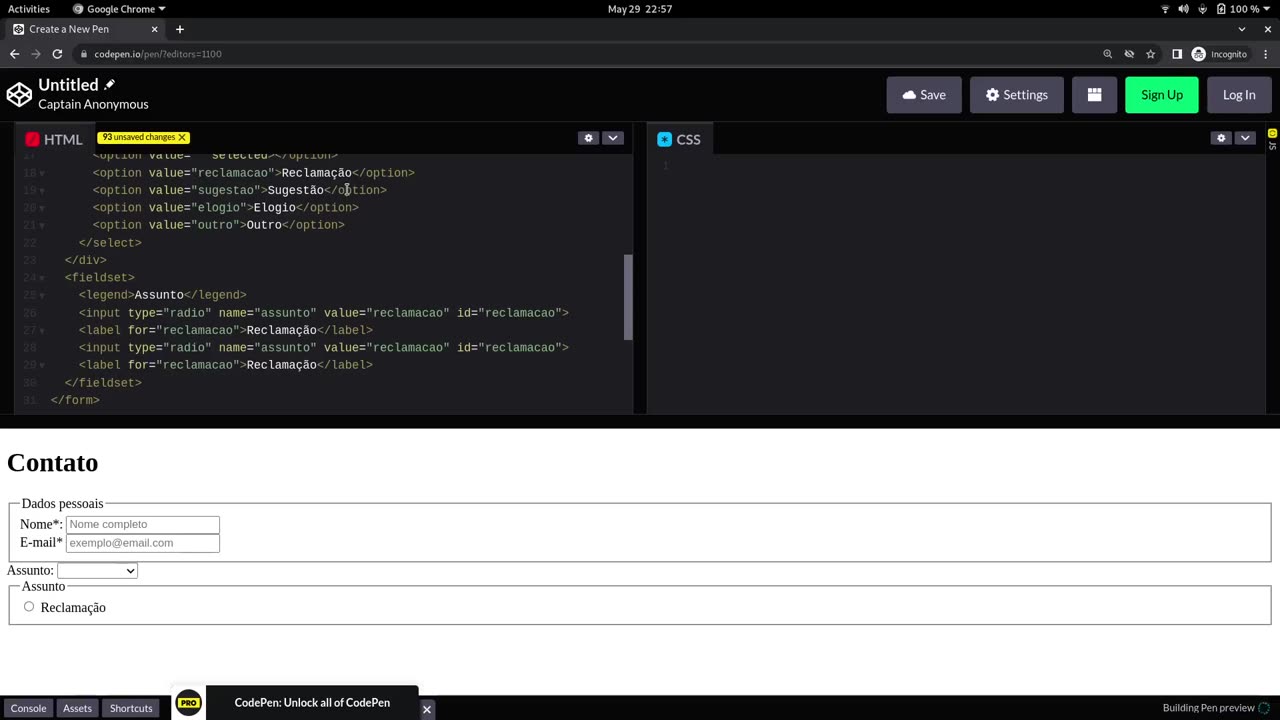Open the Assets panel
Viewport: 1280px width, 720px height.
coord(77,708)
